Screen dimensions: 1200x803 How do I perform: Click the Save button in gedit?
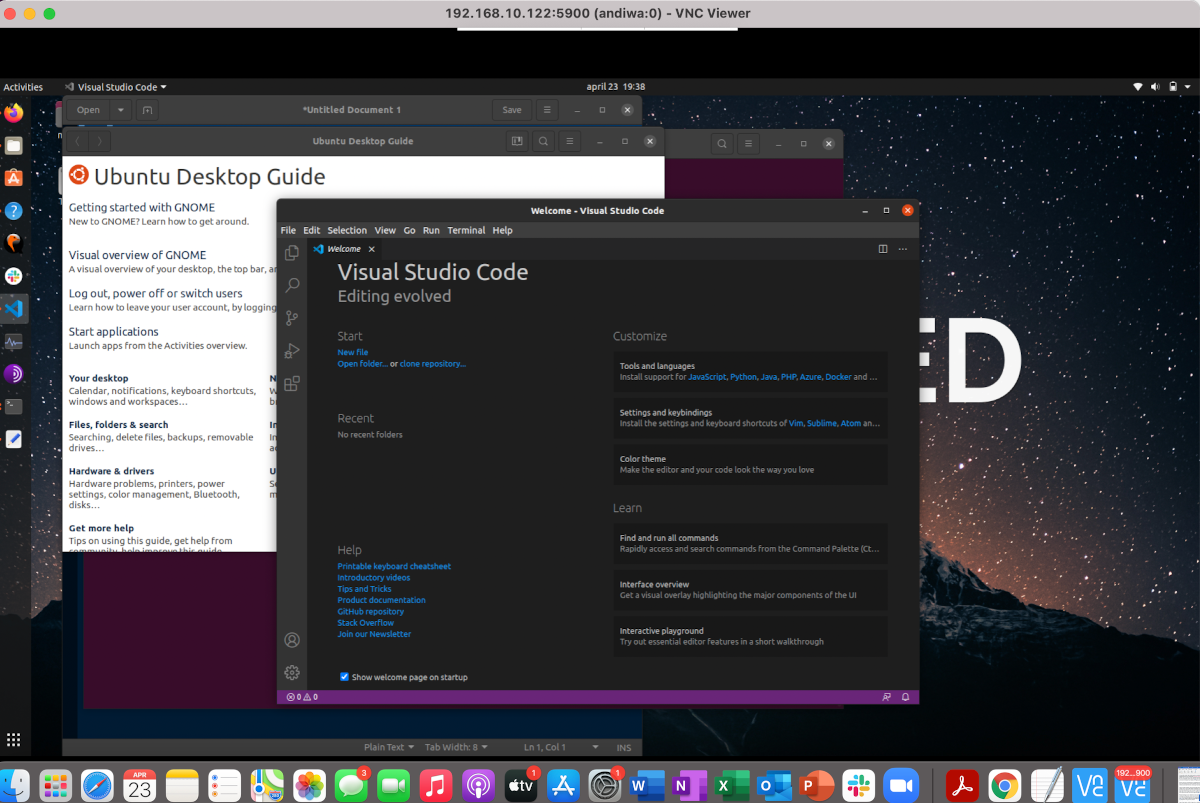511,110
